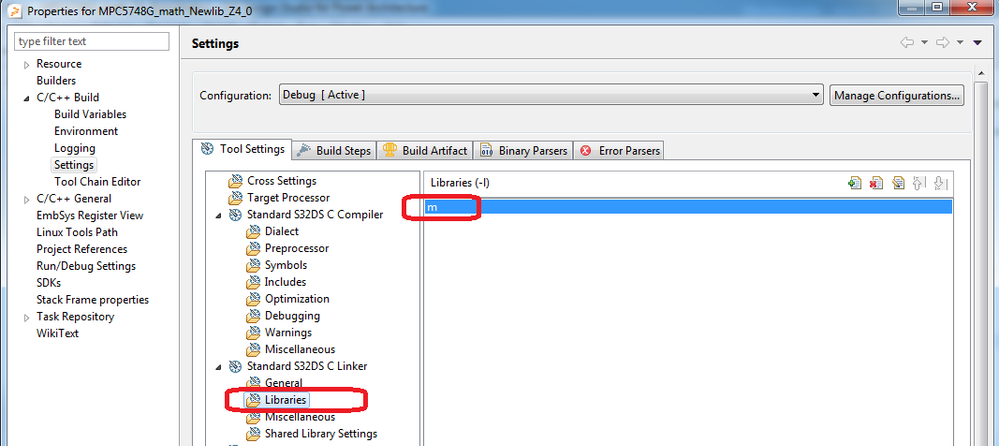Open the Error Parsers tab
The image size is (999, 446).
coord(619,151)
